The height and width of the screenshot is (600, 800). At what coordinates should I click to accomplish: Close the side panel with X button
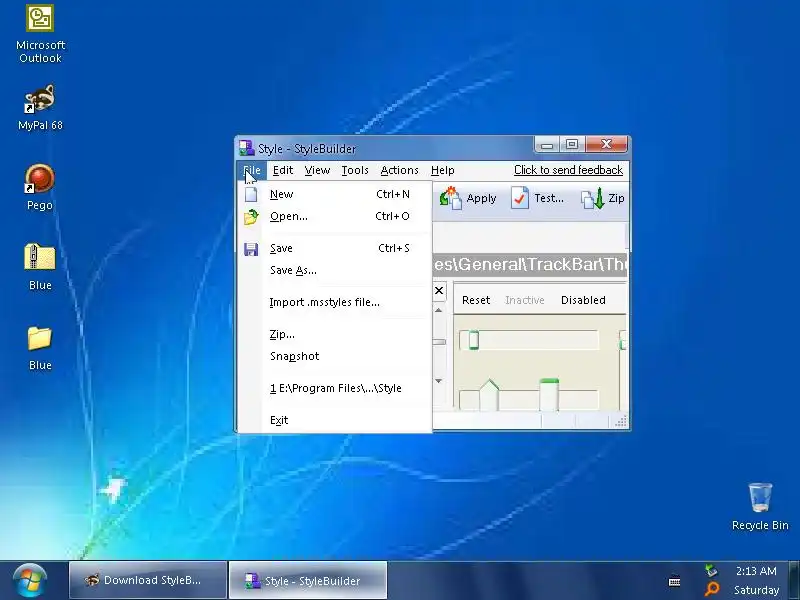click(x=439, y=291)
